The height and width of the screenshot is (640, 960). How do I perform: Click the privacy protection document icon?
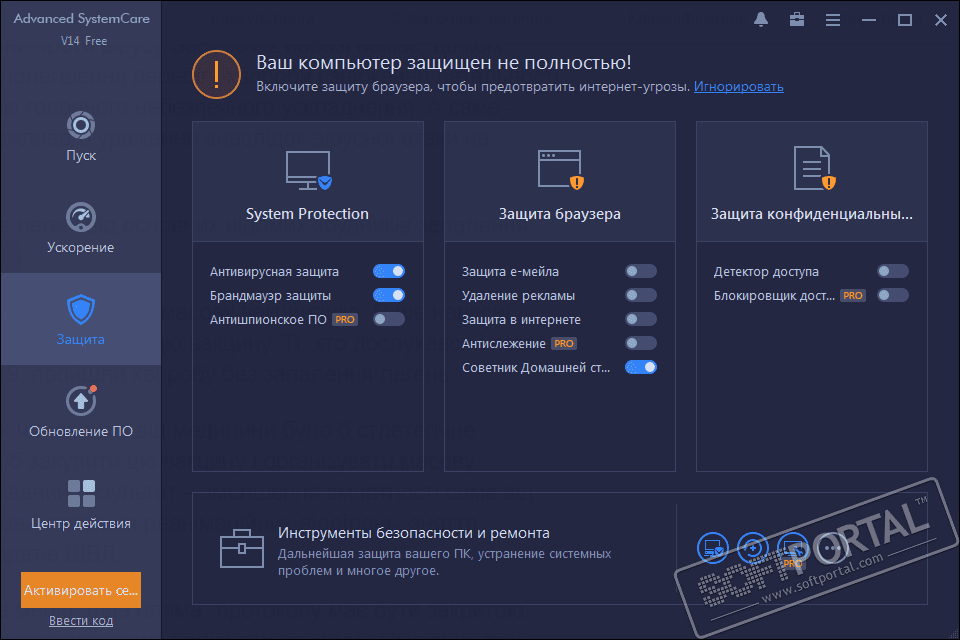coord(814,168)
